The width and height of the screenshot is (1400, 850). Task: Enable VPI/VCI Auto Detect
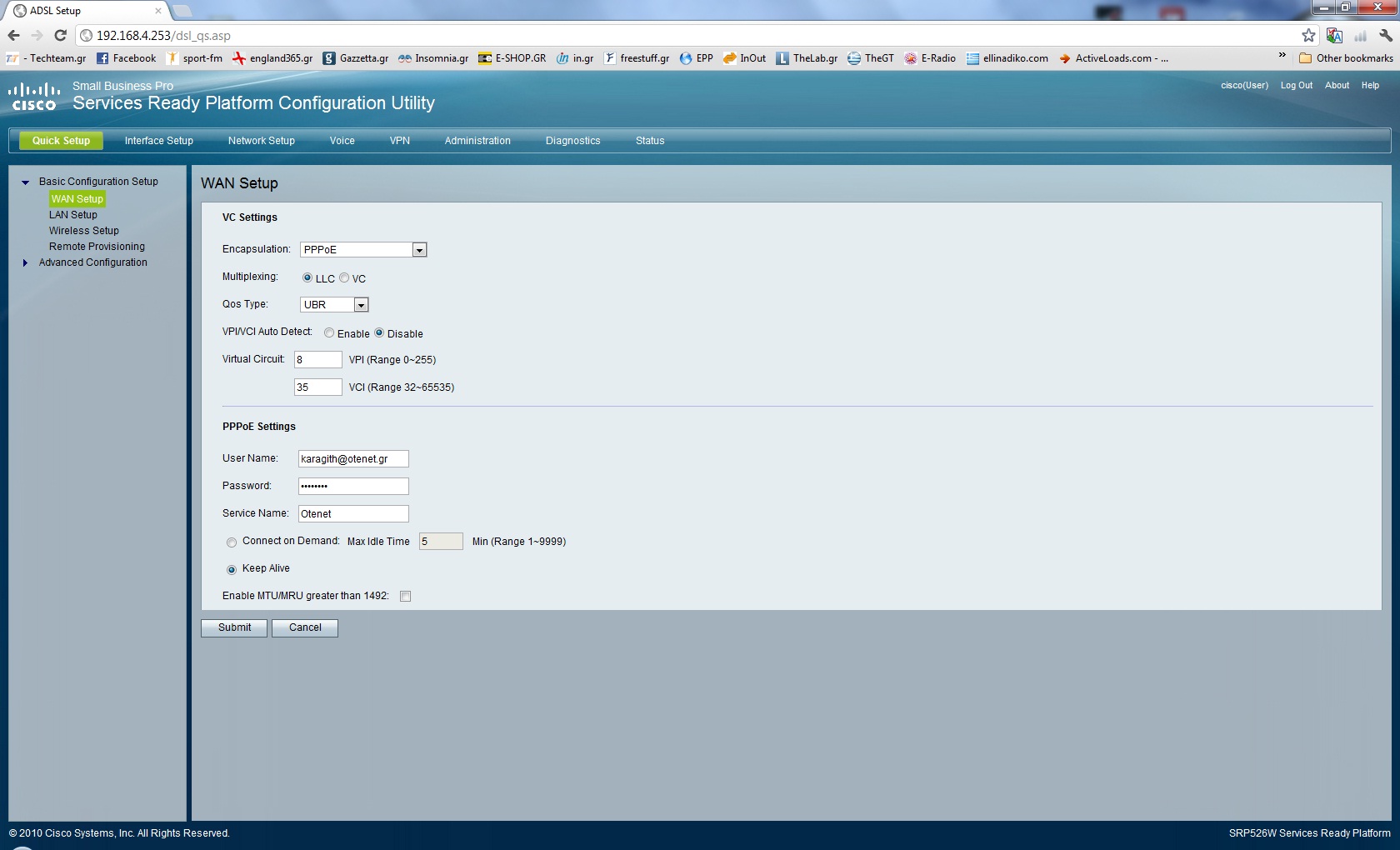point(329,332)
